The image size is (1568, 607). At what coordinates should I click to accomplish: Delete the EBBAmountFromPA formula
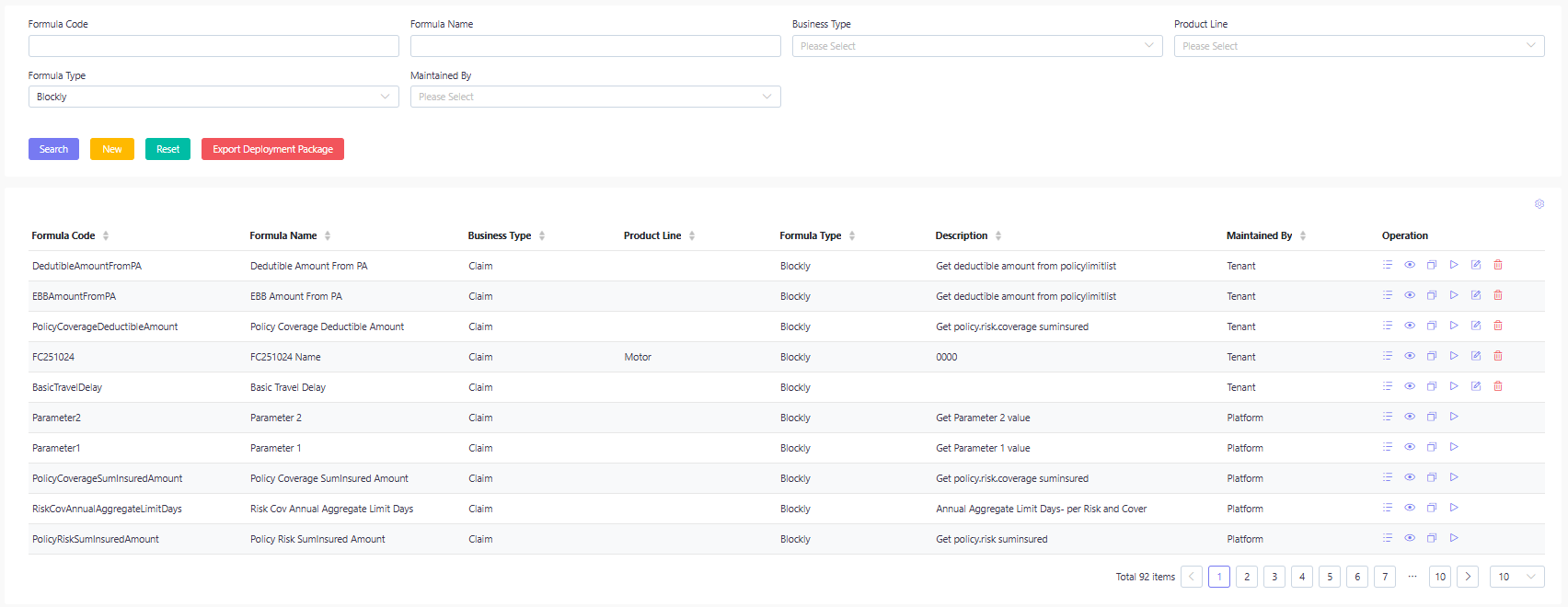coord(1498,295)
